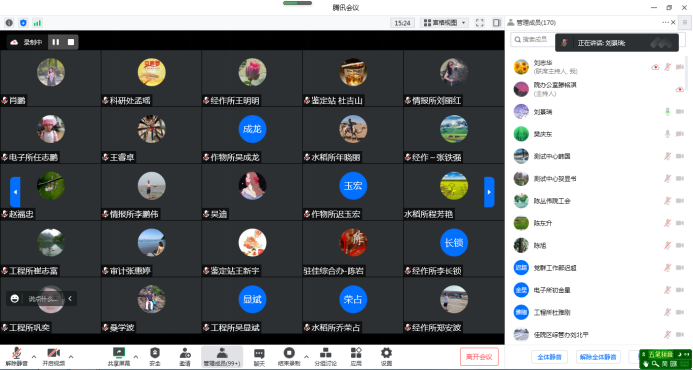The height and width of the screenshot is (370, 693).
Task: Click the cloud recording icon beside 录制中
Action: point(14,42)
